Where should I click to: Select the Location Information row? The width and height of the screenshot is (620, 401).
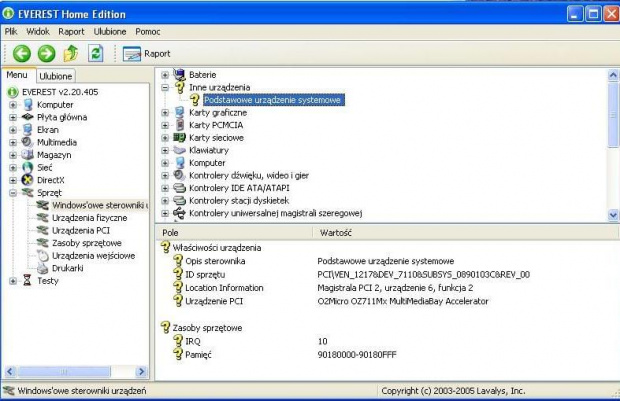pos(387,288)
